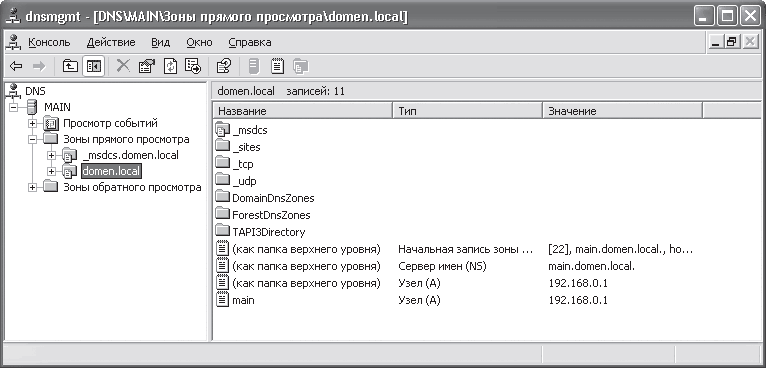Click the Delete (X) toolbar icon
Screen dimensions: 766x368
point(123,66)
